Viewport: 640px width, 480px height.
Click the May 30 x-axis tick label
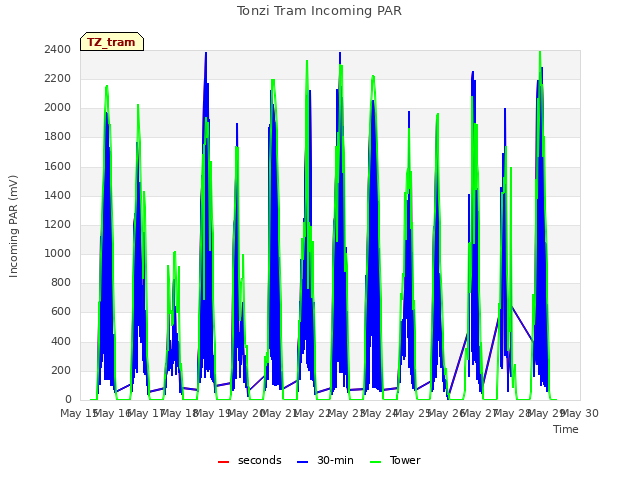point(580,414)
